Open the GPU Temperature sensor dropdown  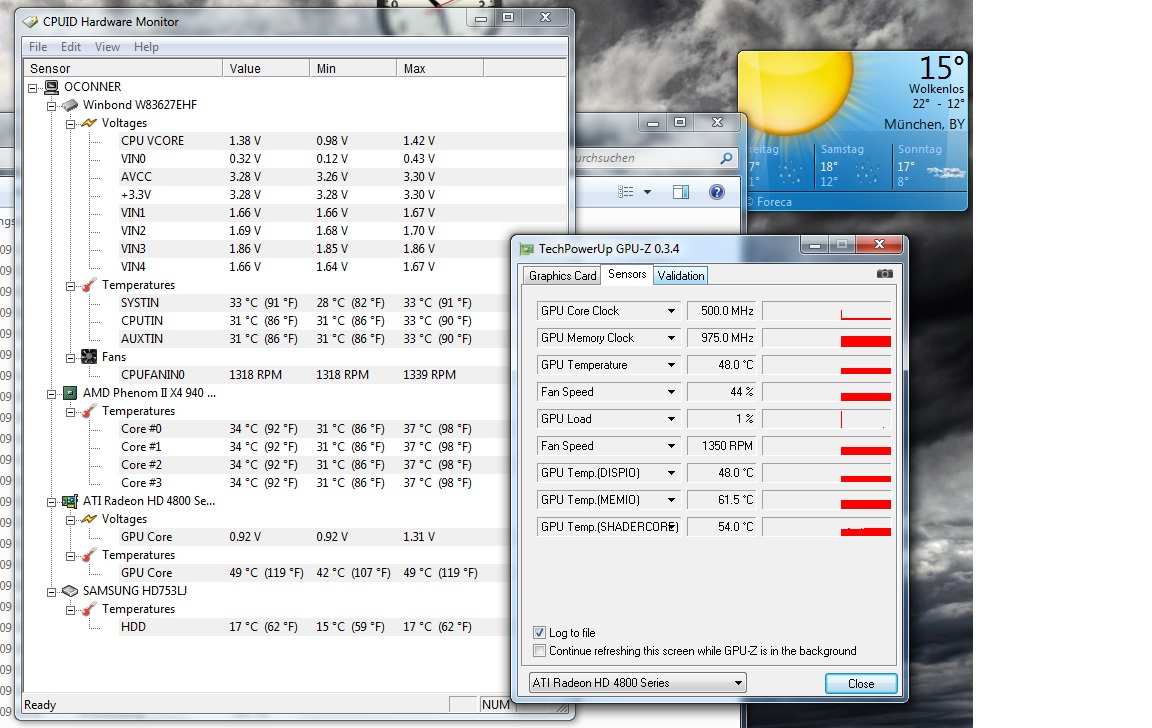(x=671, y=365)
